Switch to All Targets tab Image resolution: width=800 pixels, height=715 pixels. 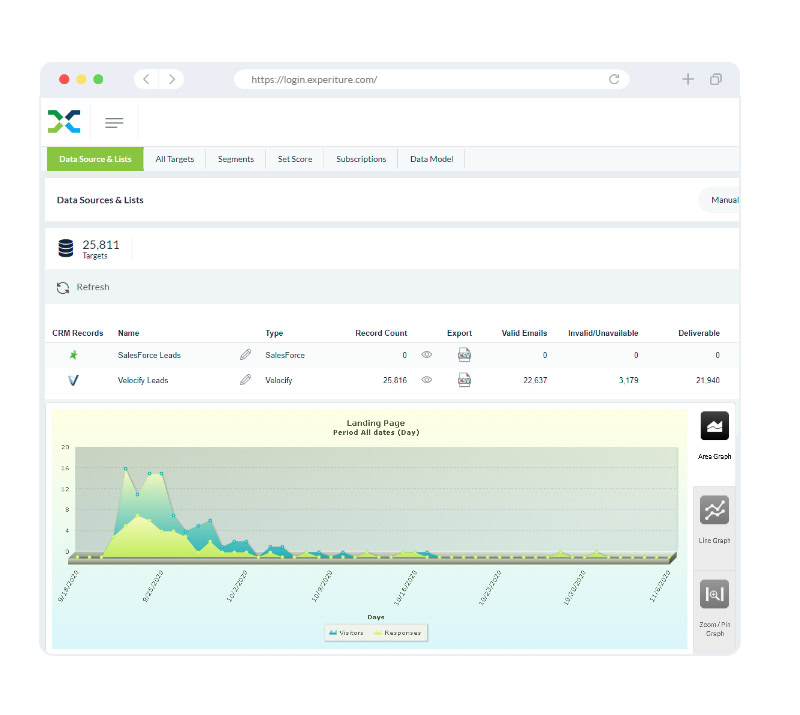(174, 159)
